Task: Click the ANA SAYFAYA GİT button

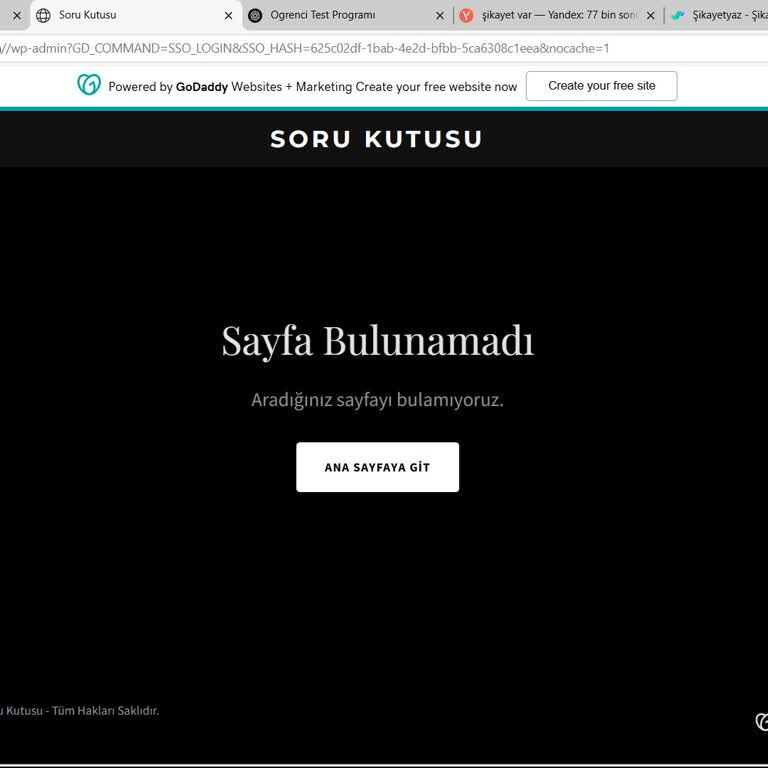Action: click(377, 467)
